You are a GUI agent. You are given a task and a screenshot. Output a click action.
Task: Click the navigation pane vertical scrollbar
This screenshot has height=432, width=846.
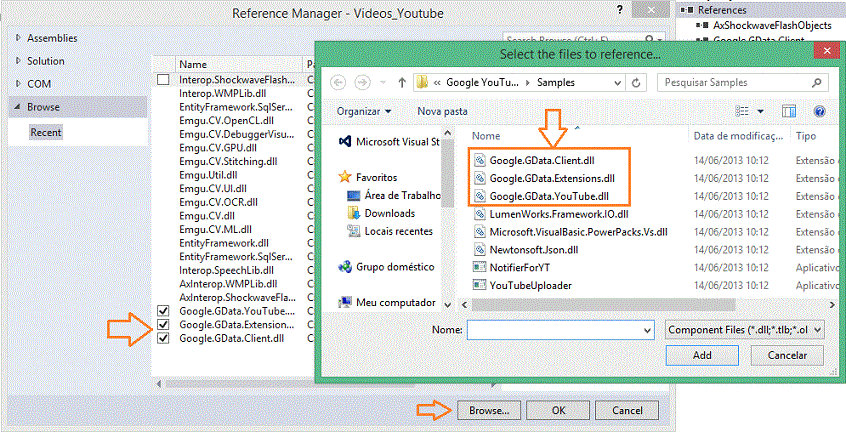click(448, 172)
